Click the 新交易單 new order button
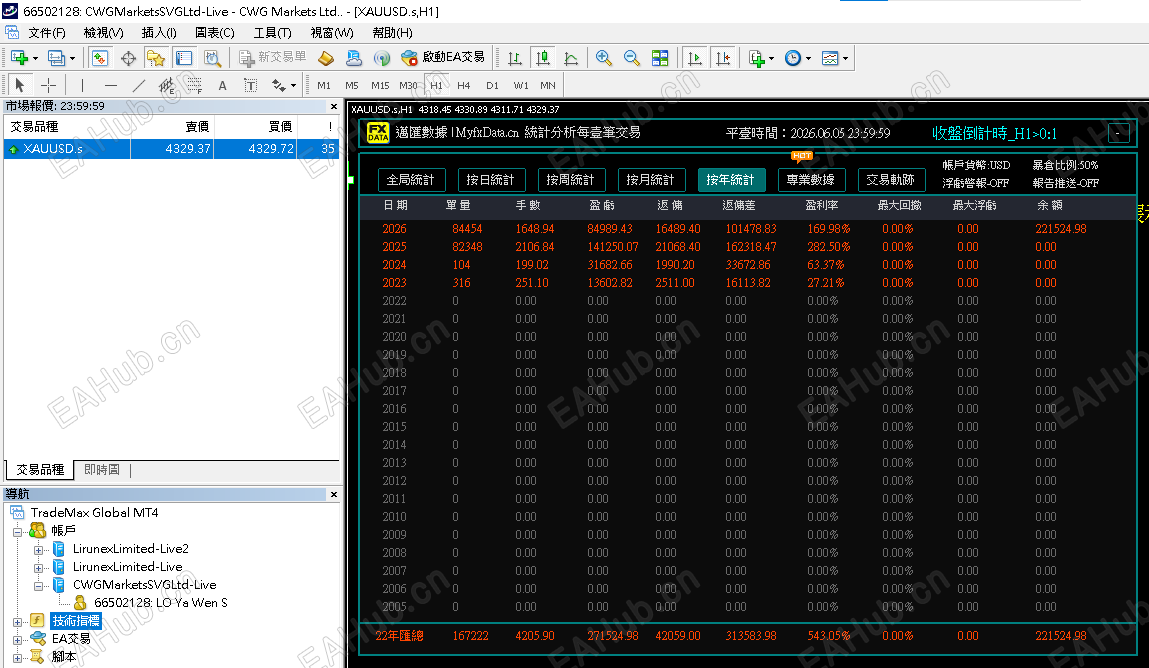This screenshot has width=1149, height=668. (273, 57)
